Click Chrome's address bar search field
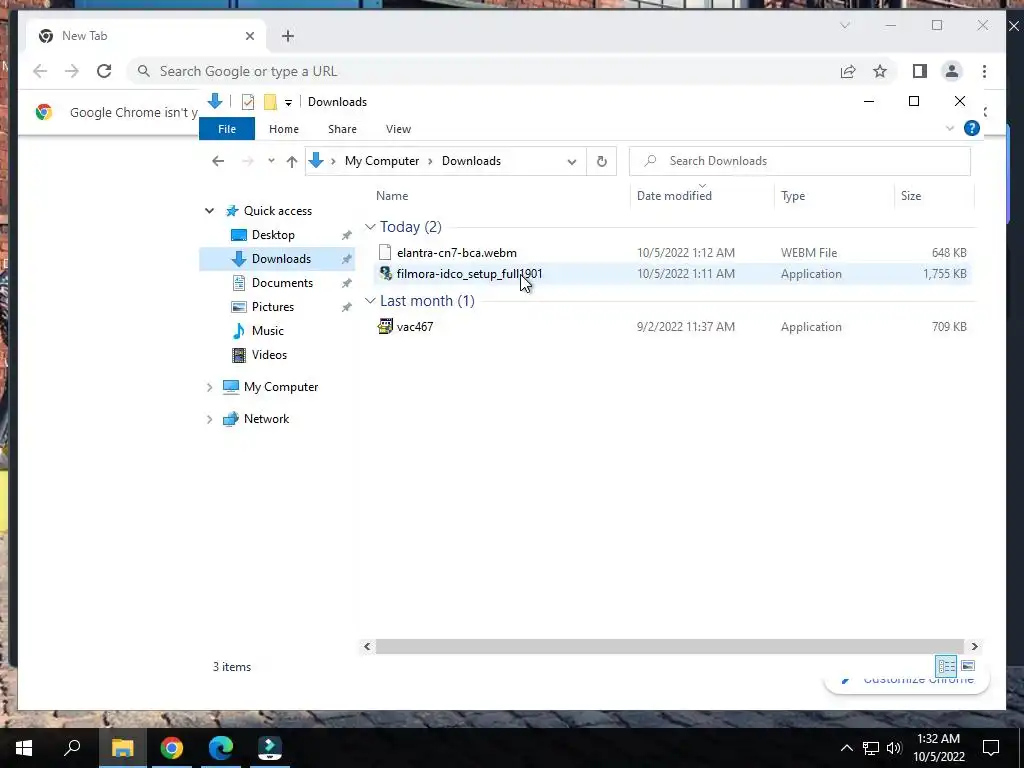 483,71
